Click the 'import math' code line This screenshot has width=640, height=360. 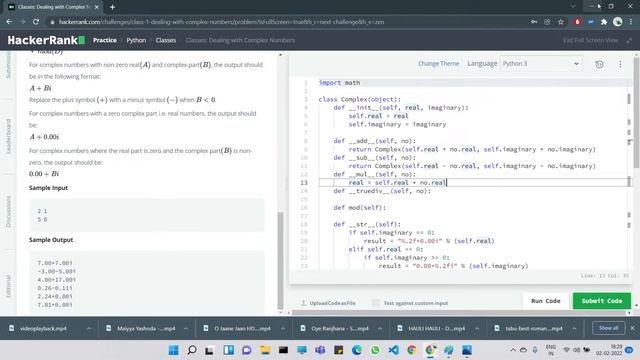(x=339, y=82)
